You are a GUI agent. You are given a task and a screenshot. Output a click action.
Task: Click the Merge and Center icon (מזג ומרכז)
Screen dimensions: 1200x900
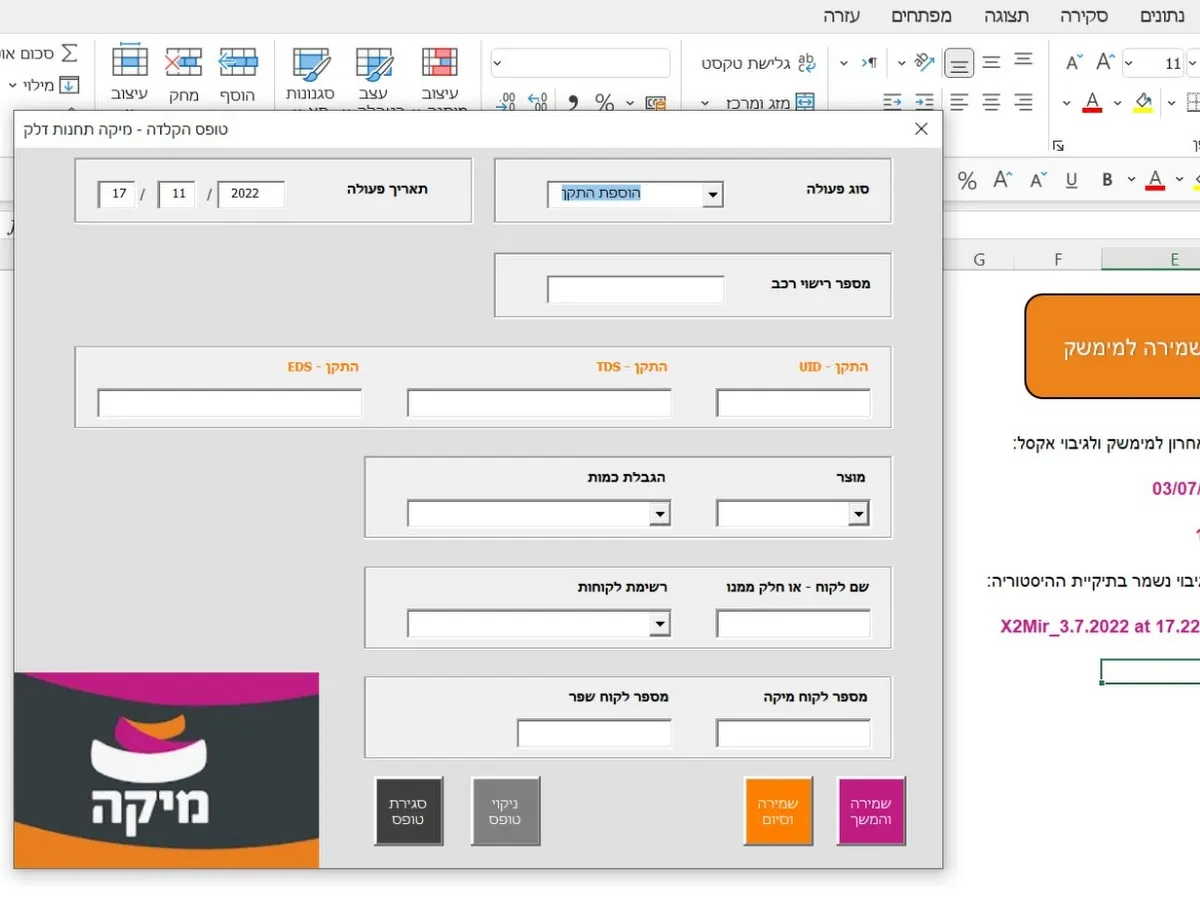point(804,103)
